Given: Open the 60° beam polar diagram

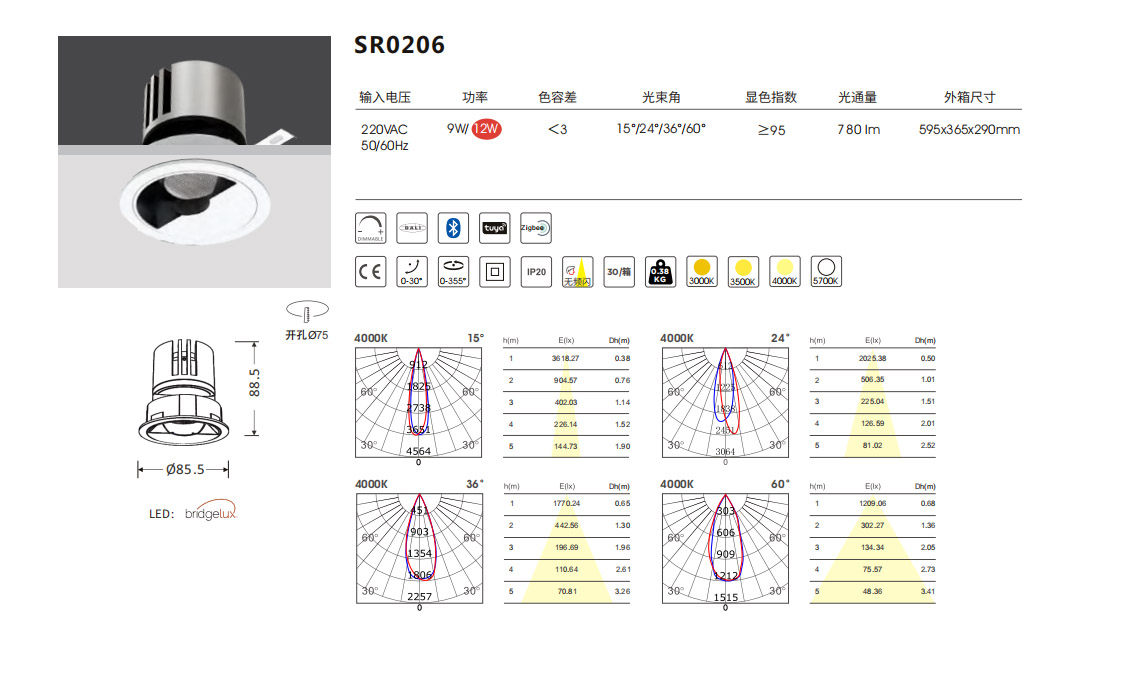Looking at the screenshot, I should (x=725, y=548).
